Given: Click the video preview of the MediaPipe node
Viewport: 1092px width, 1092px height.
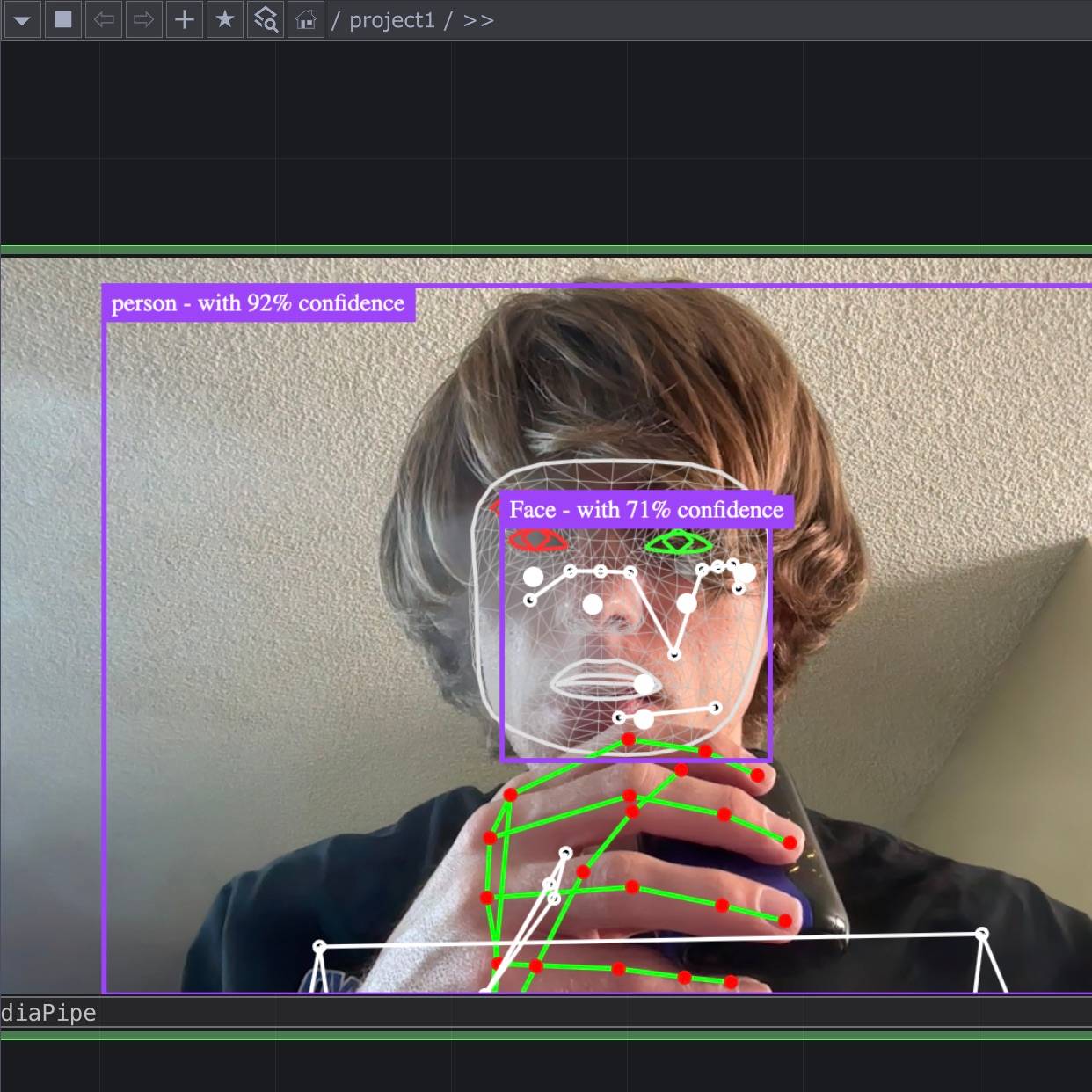Looking at the screenshot, I should (x=546, y=624).
